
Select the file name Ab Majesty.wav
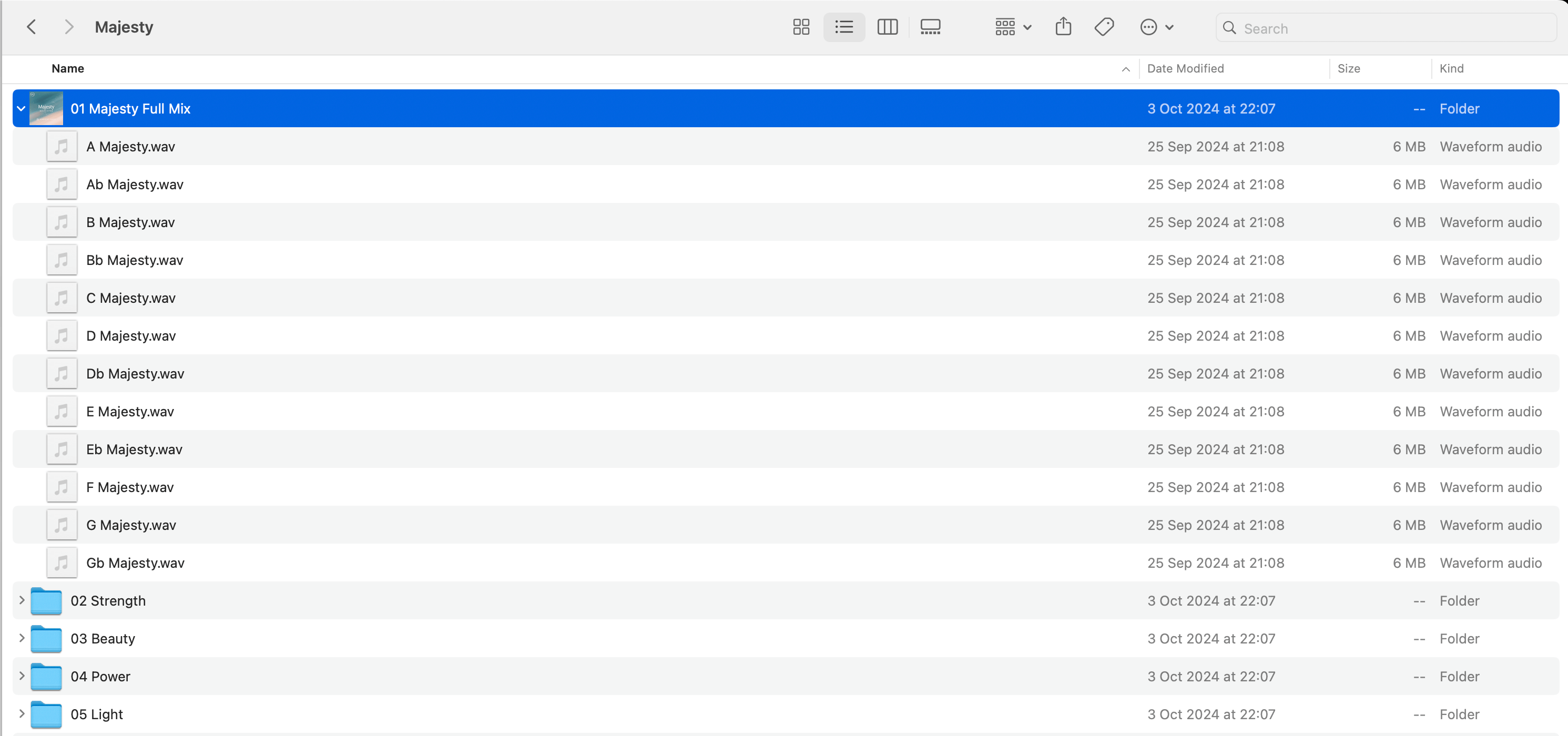coord(135,184)
